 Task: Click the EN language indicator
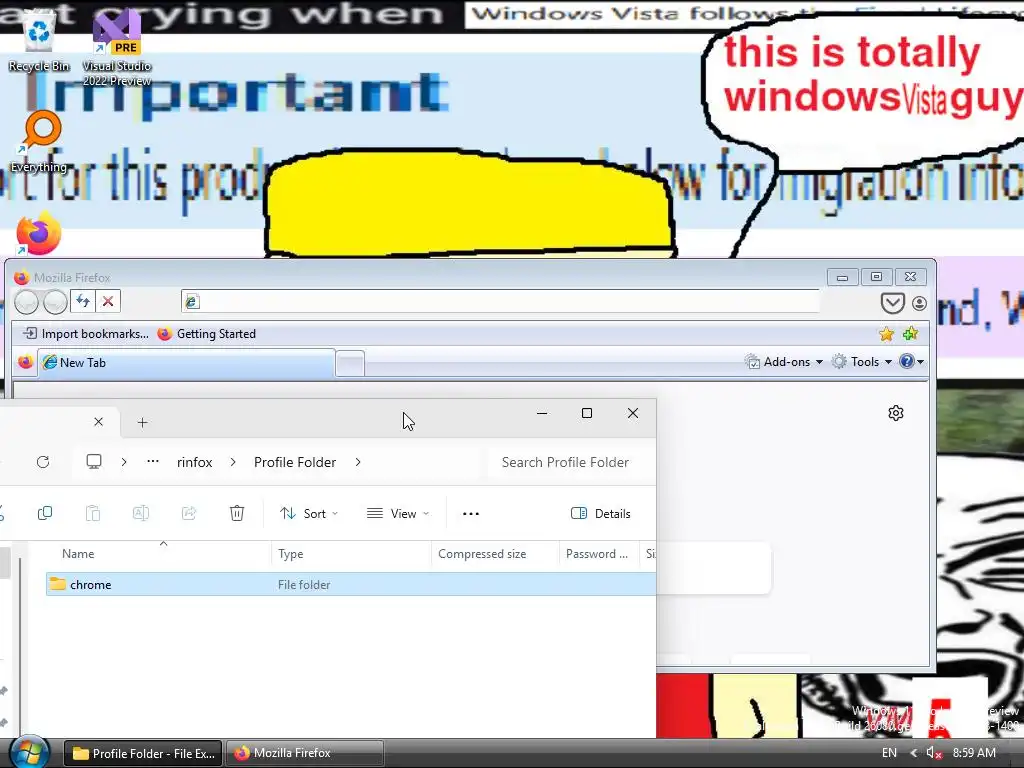tap(889, 753)
